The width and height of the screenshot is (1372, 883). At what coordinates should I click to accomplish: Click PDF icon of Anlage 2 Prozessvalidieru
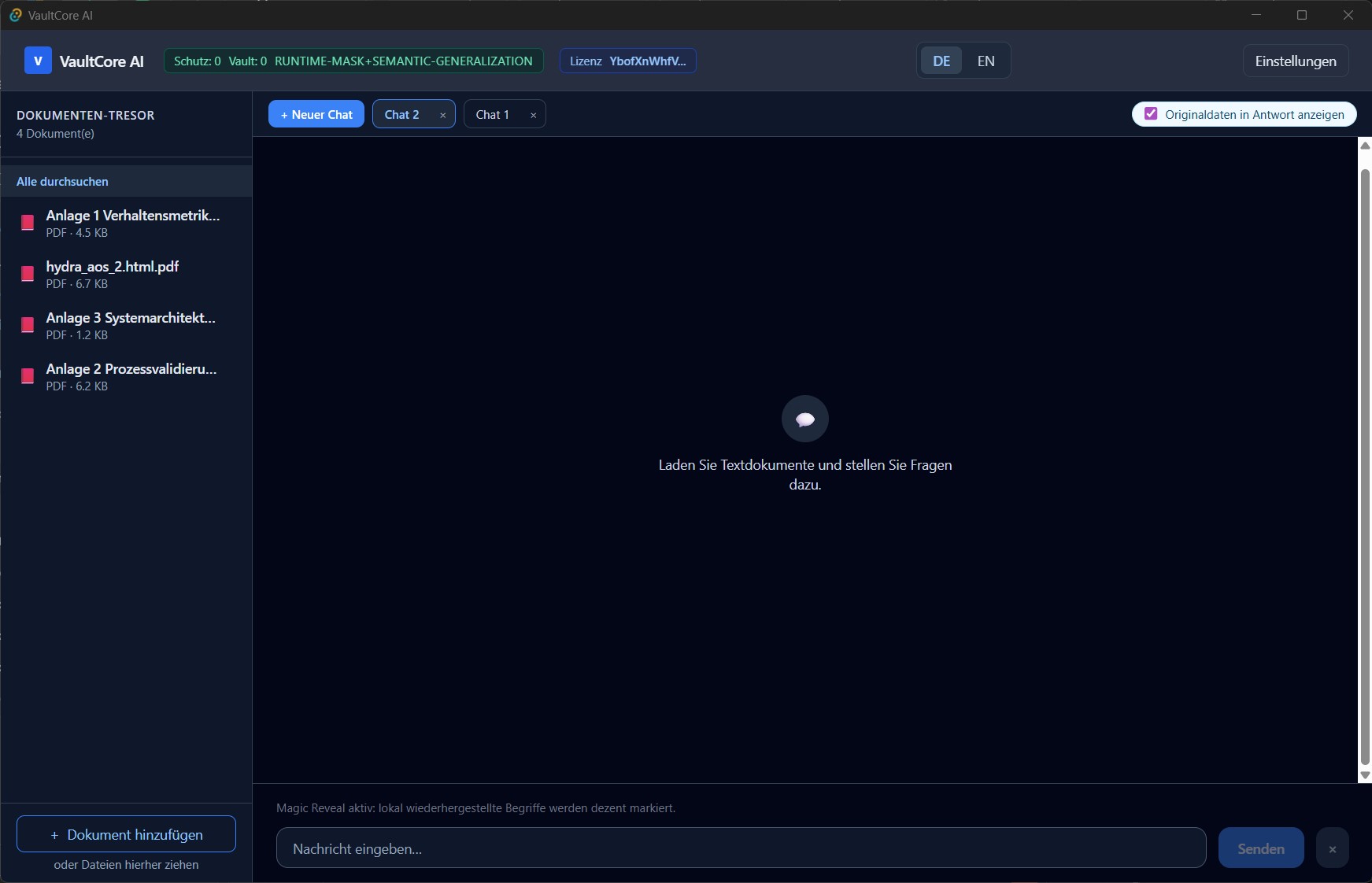[x=28, y=376]
